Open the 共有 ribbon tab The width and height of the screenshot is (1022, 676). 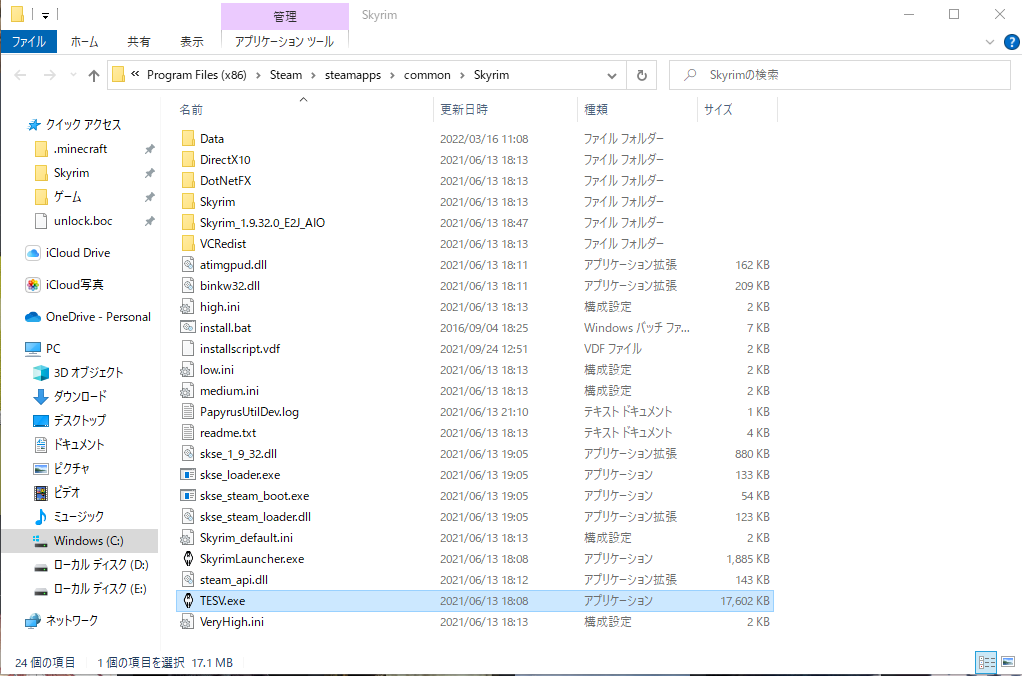(138, 42)
